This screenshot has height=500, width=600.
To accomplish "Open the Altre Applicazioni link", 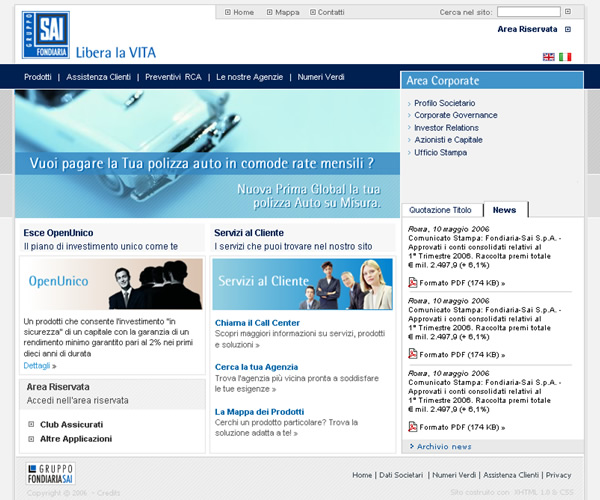I will coord(76,439).
